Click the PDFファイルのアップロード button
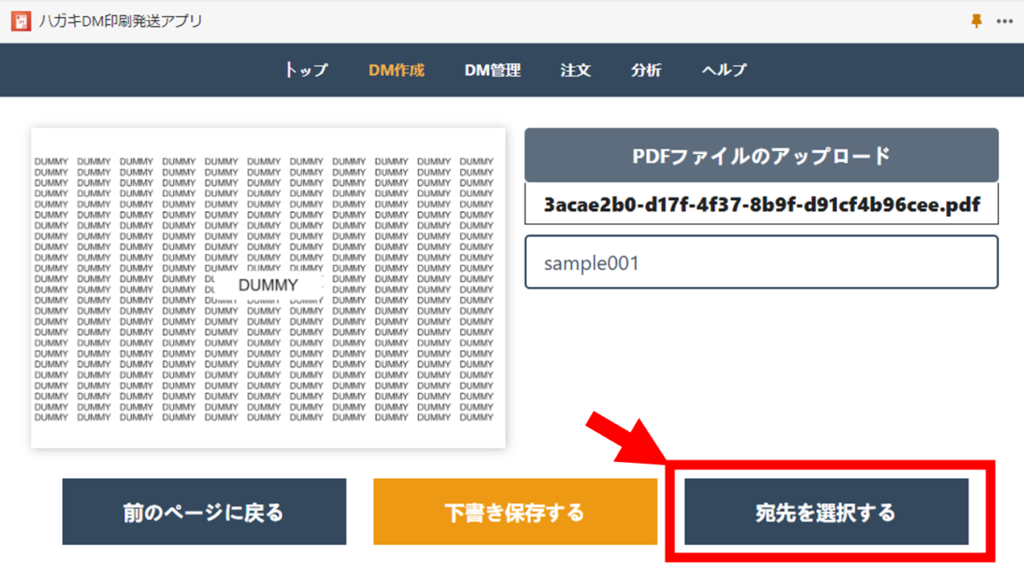Screen dimensions: 1024x566 point(761,155)
